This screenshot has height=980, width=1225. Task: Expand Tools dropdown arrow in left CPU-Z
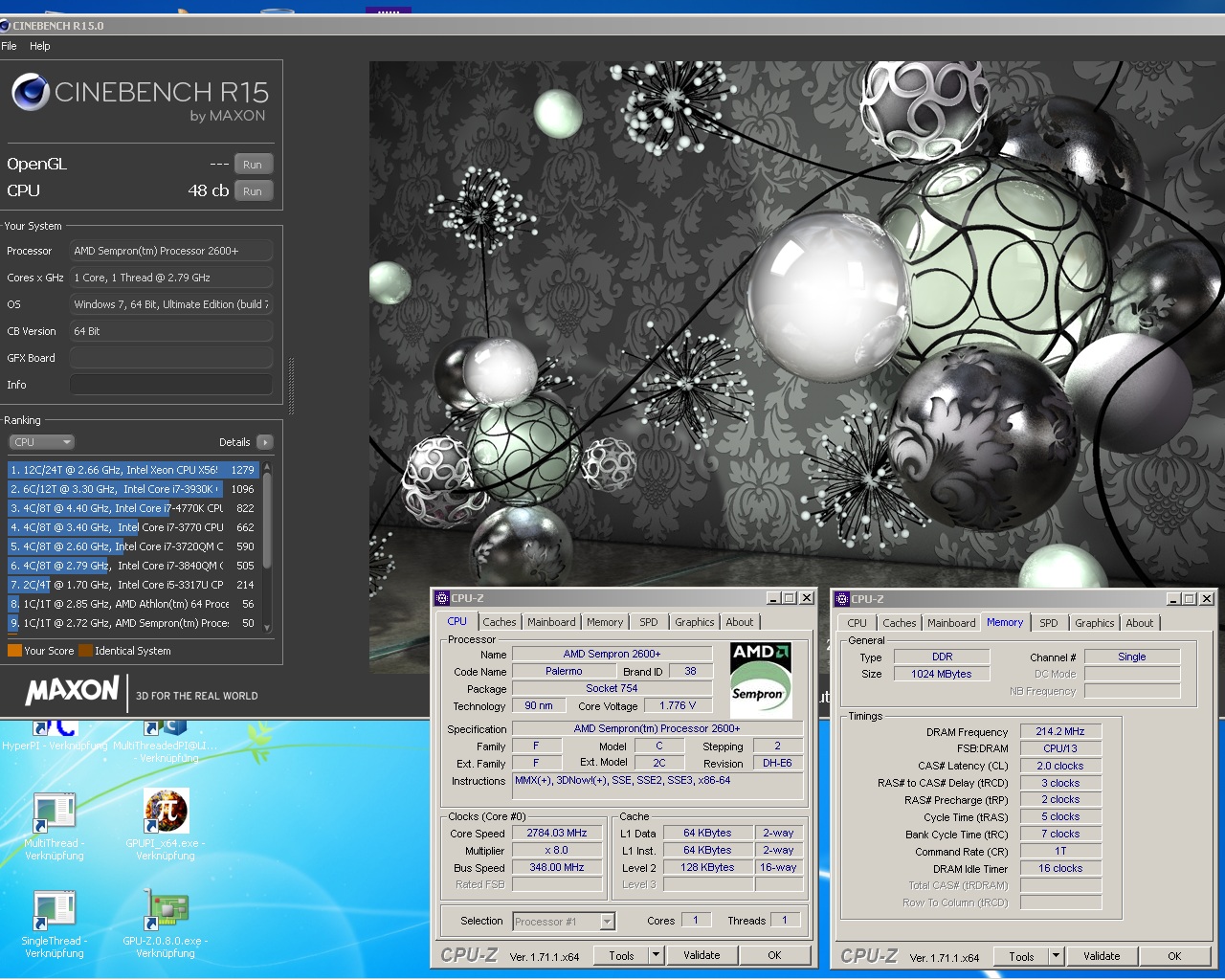(656, 955)
